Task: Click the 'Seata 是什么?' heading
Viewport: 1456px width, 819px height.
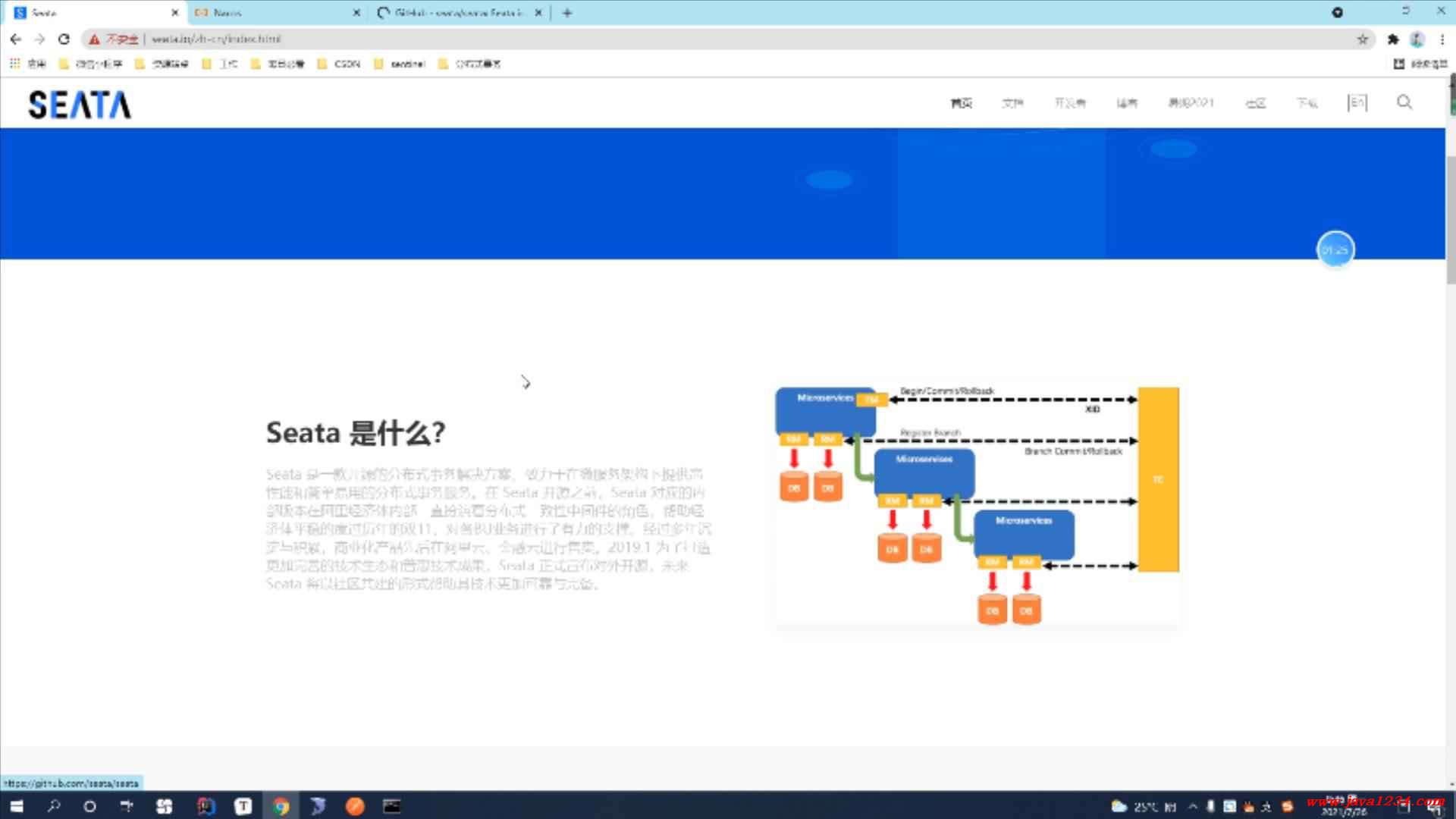Action: point(356,433)
